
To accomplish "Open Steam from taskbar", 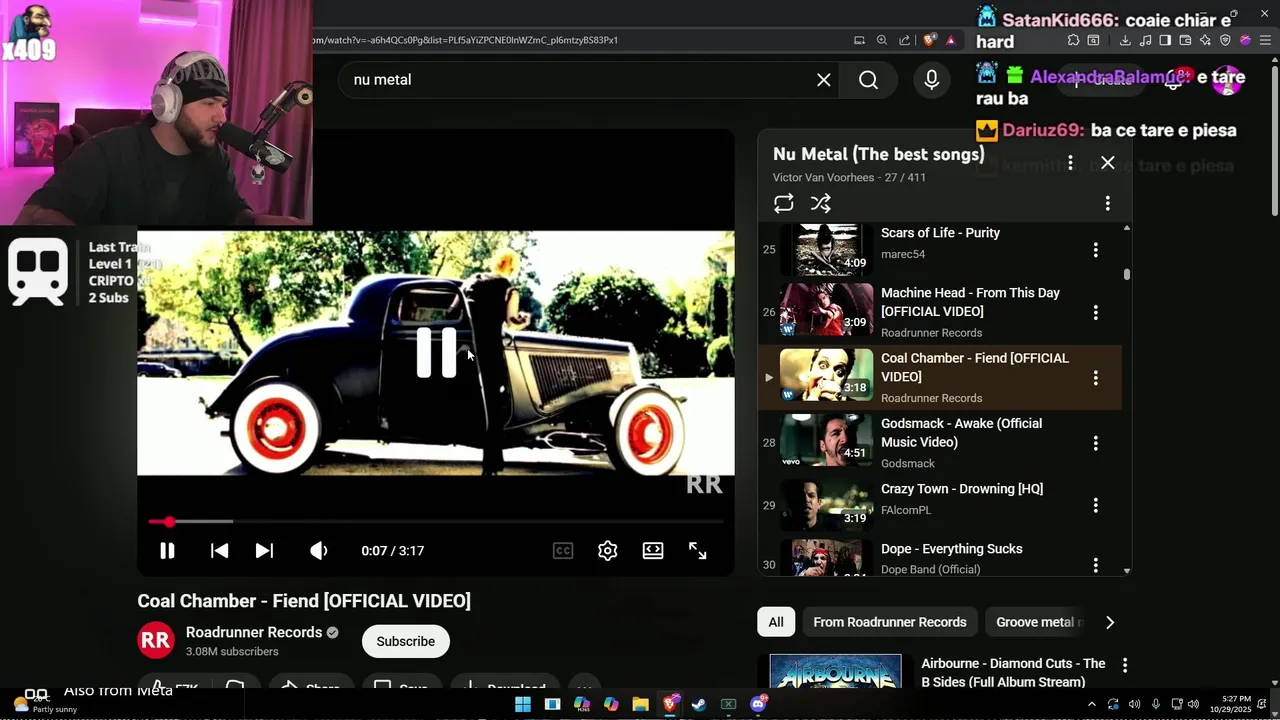I will 699,704.
